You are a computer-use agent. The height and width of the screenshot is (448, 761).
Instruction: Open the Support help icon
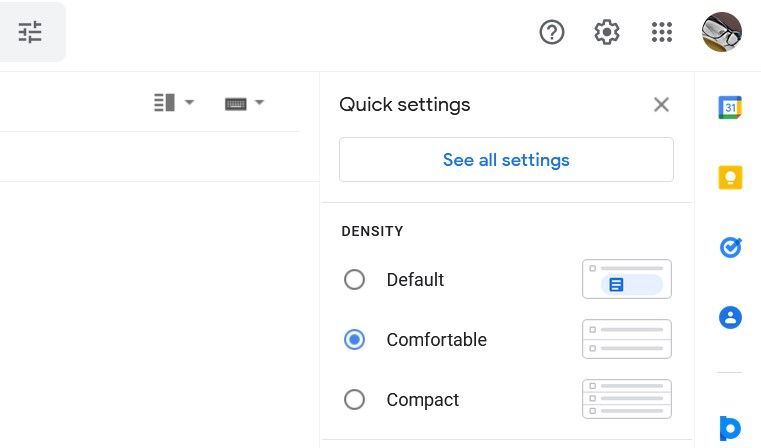[552, 32]
